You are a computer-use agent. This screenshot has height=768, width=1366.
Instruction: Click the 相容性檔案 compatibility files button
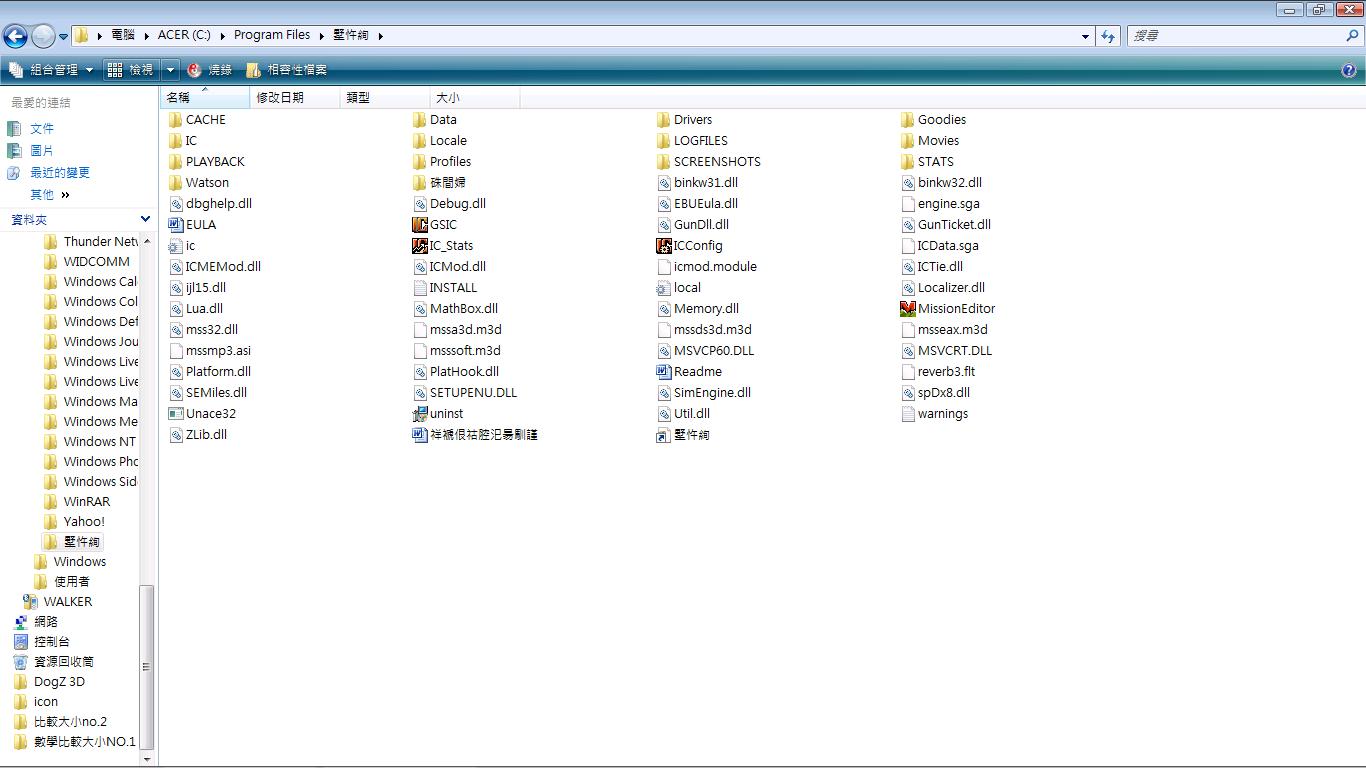coord(288,70)
